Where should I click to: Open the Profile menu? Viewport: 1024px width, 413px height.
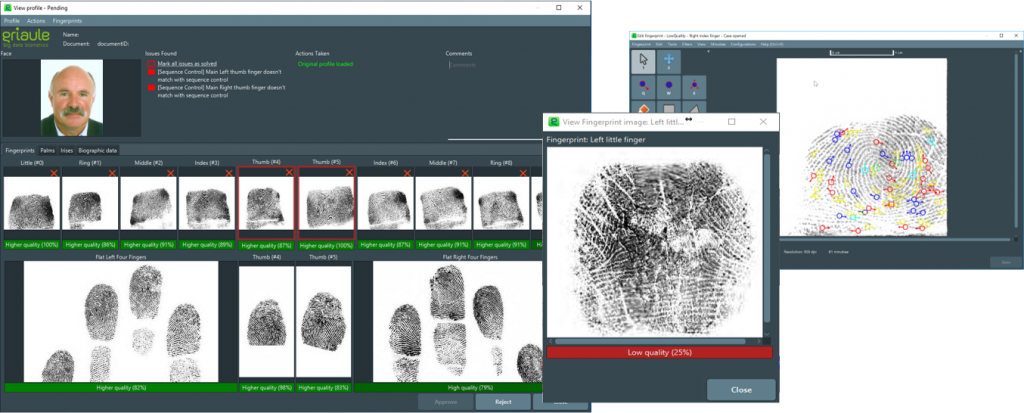click(x=12, y=21)
